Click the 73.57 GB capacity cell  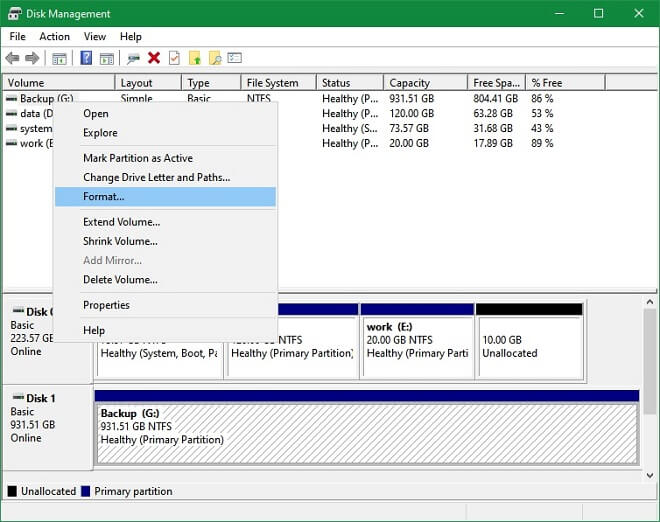click(x=409, y=128)
